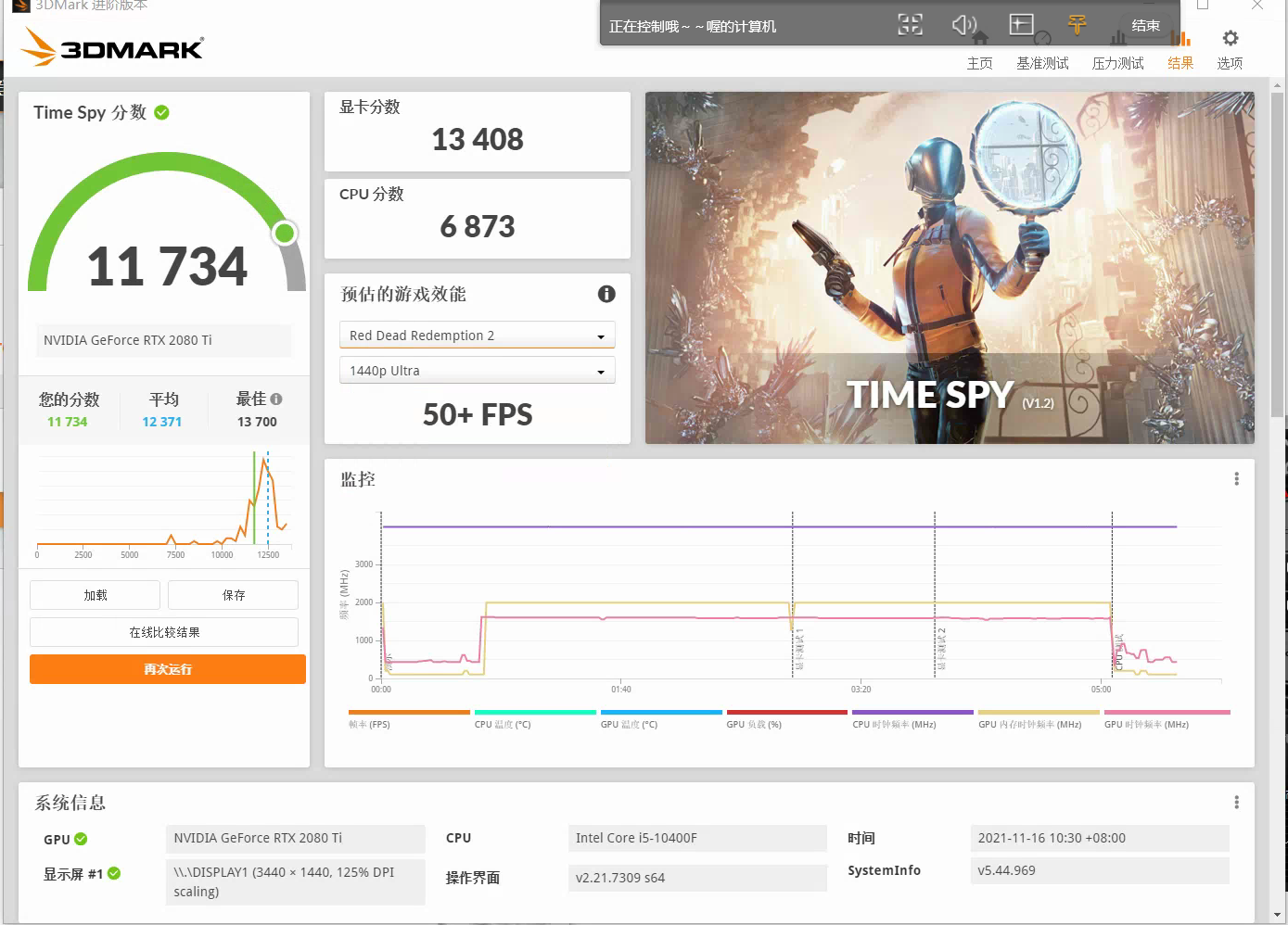The width and height of the screenshot is (1288, 925).
Task: Click the DISPLAY1 3440 × 1440 field
Action: click(x=296, y=881)
